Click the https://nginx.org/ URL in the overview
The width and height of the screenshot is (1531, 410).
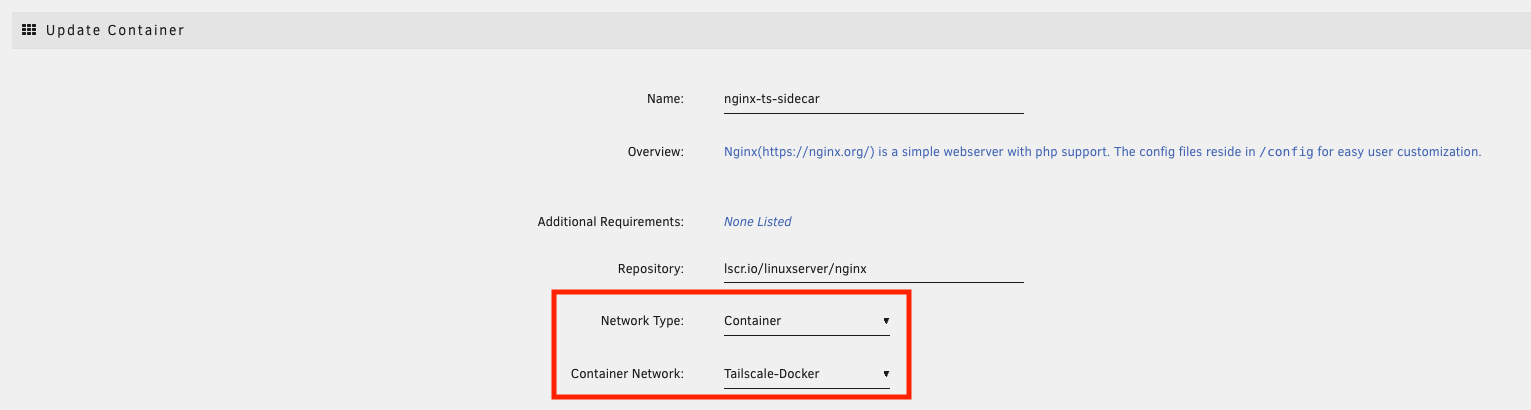[817, 152]
